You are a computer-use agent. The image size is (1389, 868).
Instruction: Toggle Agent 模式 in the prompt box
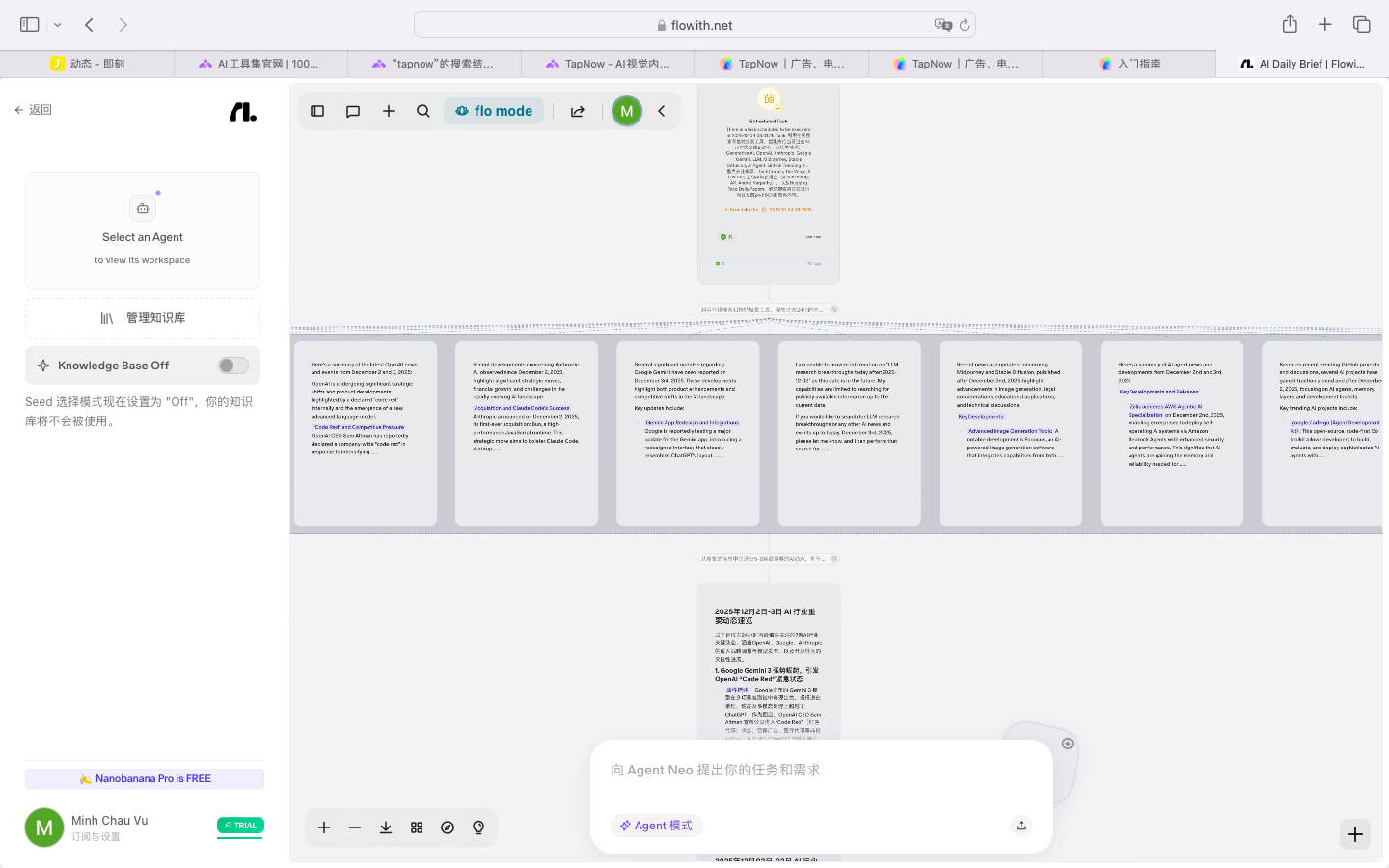pyautogui.click(x=656, y=826)
